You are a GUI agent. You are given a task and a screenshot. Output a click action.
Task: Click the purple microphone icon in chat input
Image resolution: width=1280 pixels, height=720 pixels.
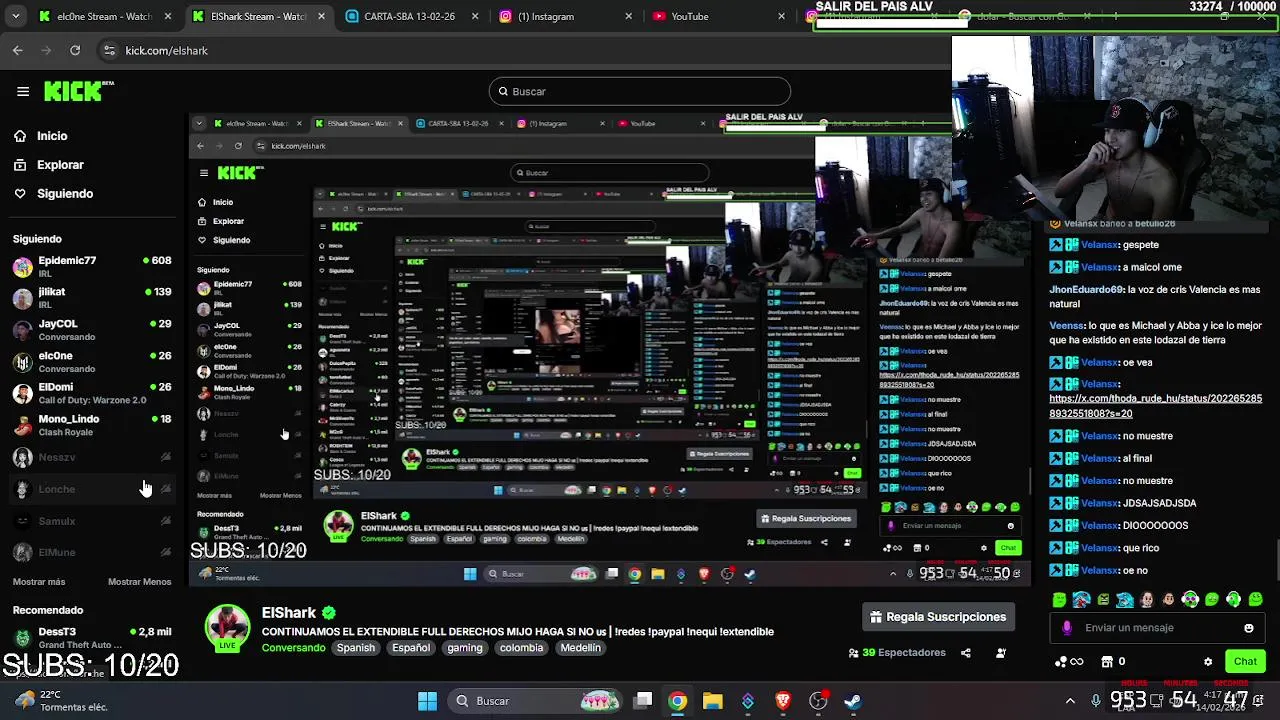tap(1067, 628)
